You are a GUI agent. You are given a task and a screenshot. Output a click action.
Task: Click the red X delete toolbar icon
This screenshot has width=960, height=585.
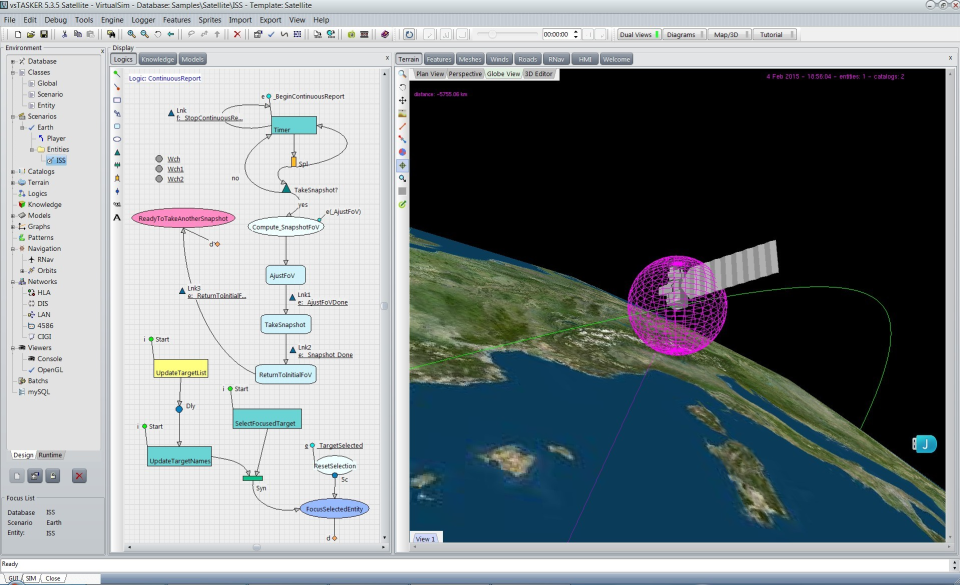coord(237,34)
